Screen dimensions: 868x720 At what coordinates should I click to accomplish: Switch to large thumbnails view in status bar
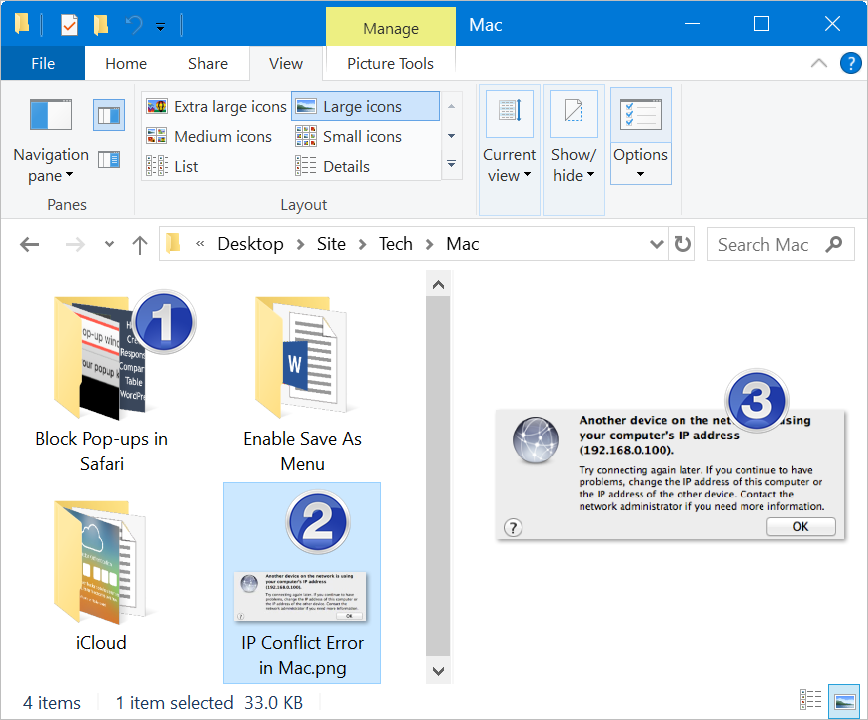pos(844,701)
